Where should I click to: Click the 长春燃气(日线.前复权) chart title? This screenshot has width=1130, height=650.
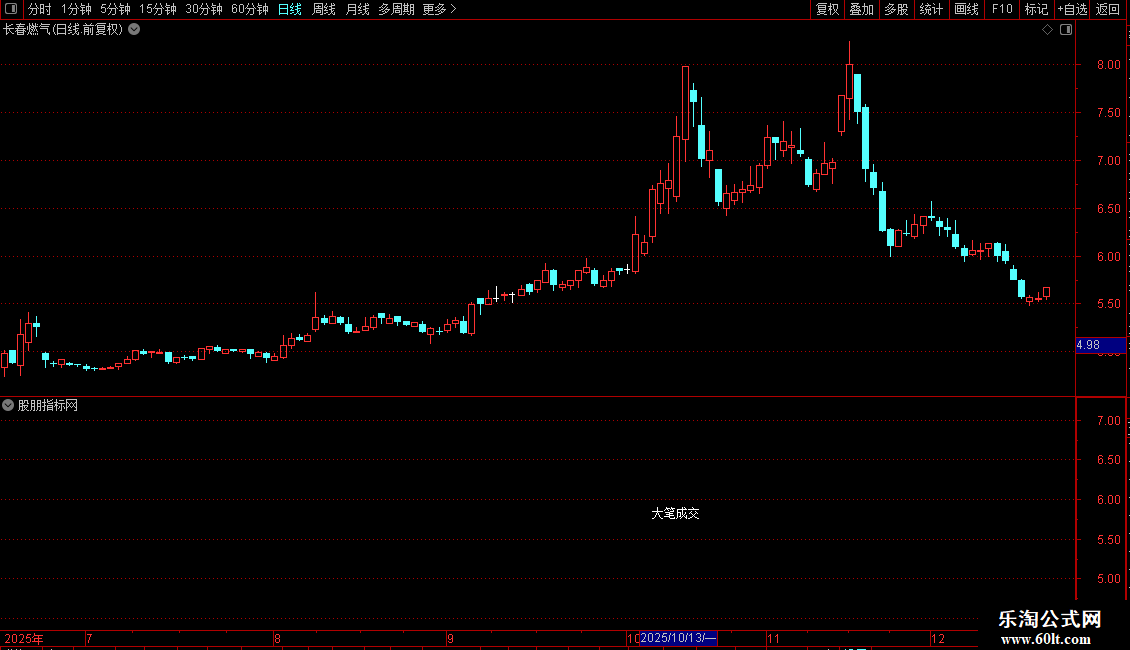63,30
